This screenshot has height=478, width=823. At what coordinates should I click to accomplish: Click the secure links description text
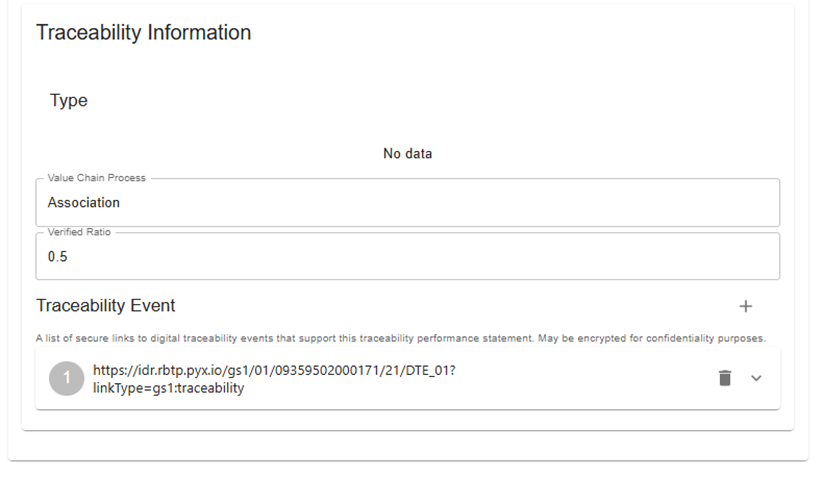click(x=400, y=338)
